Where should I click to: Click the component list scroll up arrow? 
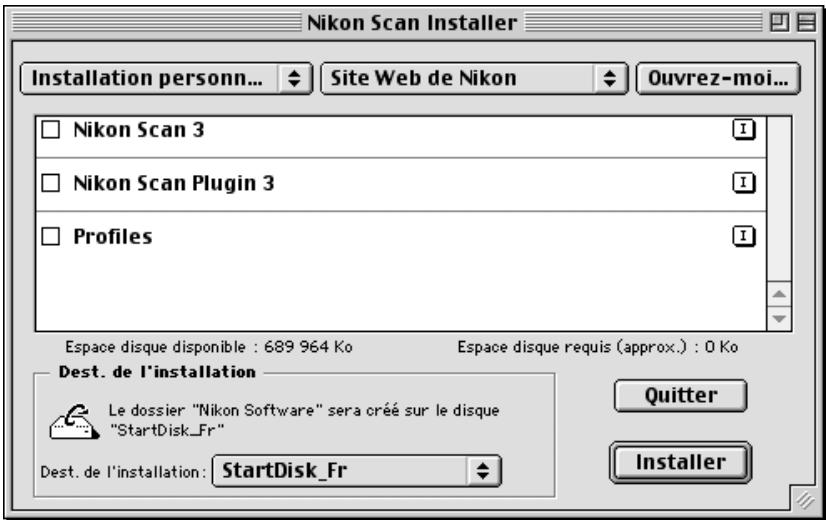[780, 294]
